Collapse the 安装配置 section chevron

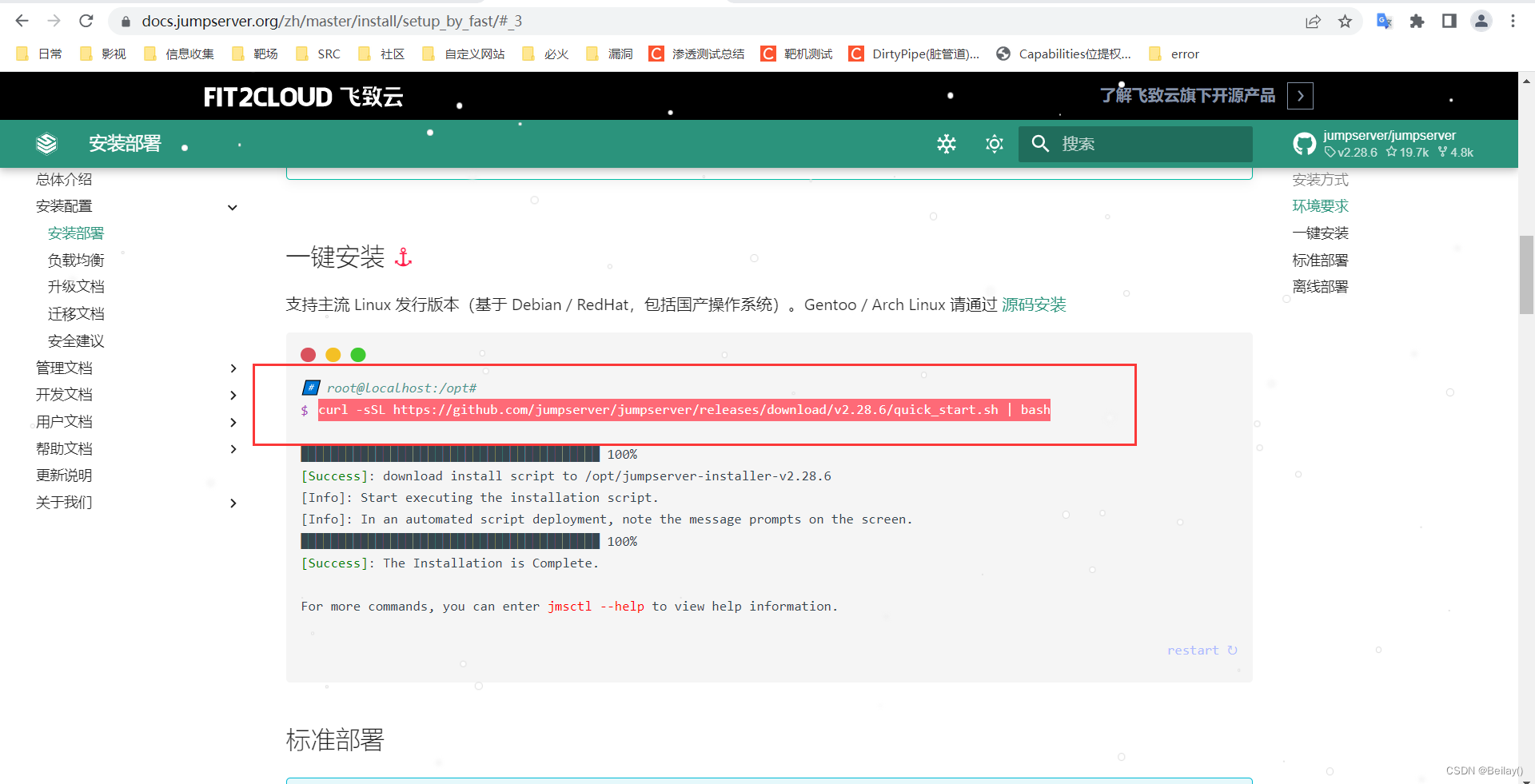pyautogui.click(x=233, y=207)
